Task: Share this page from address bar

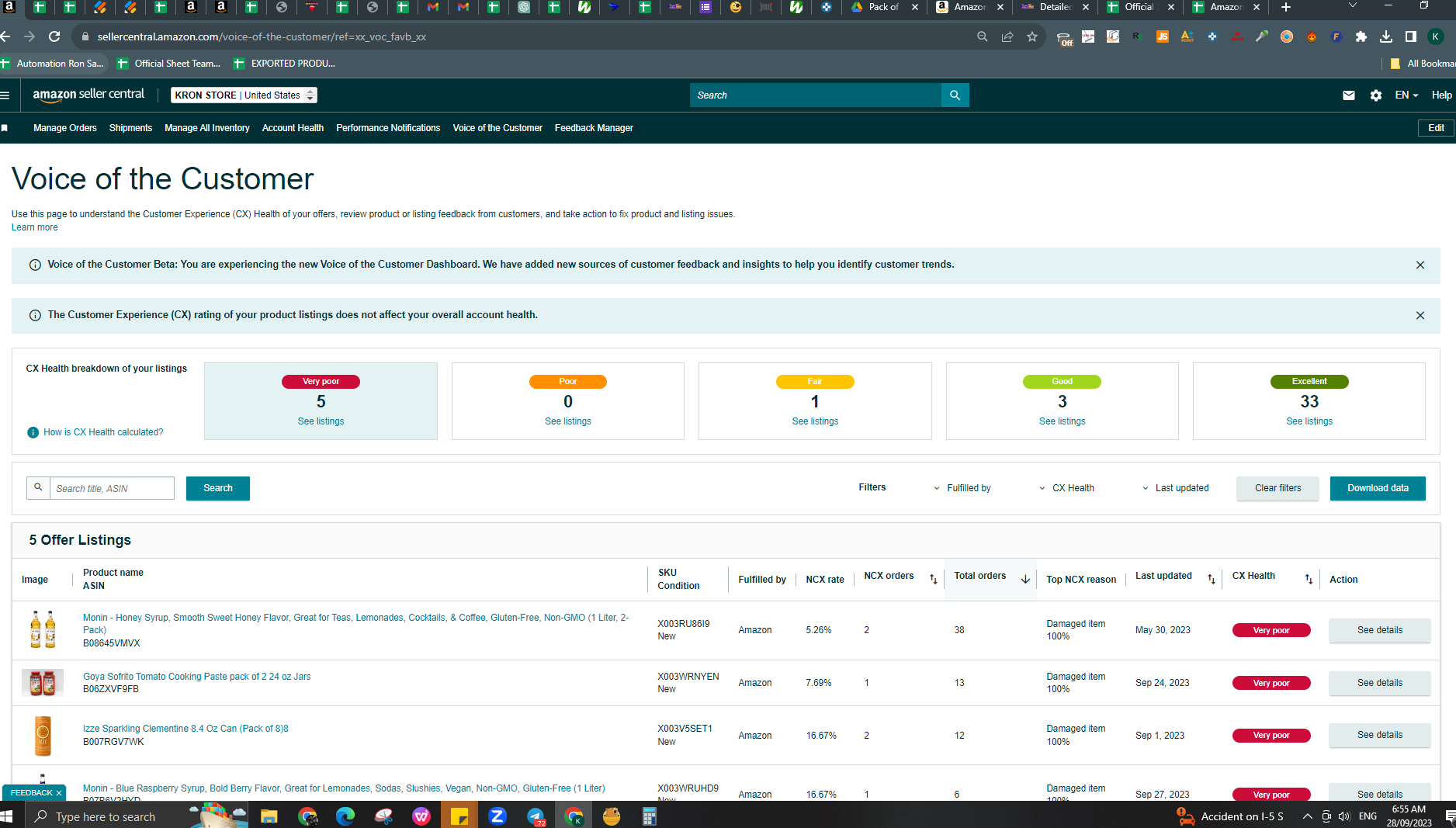Action: (1007, 36)
